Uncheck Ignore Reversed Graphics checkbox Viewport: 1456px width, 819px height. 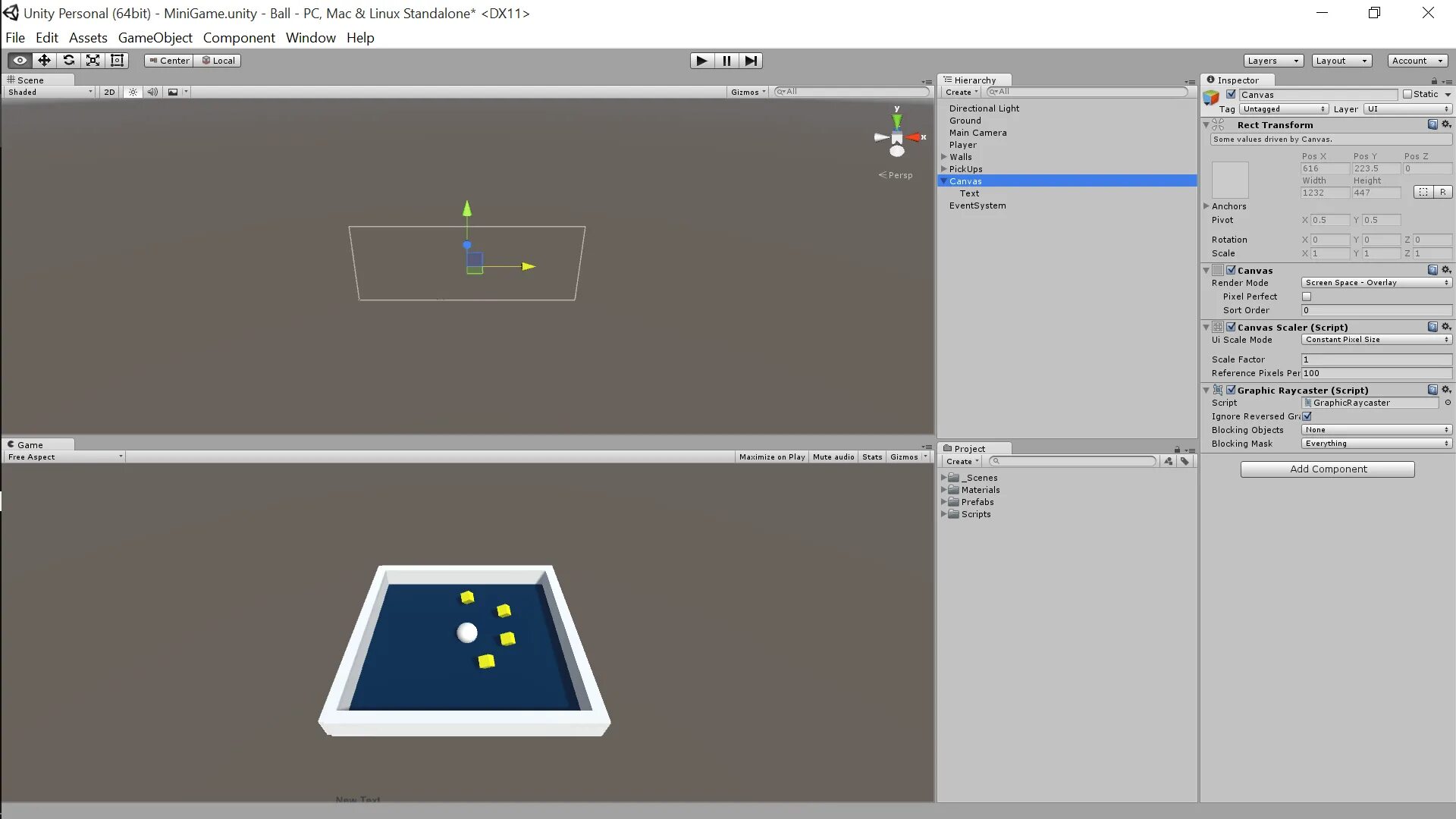click(1307, 416)
